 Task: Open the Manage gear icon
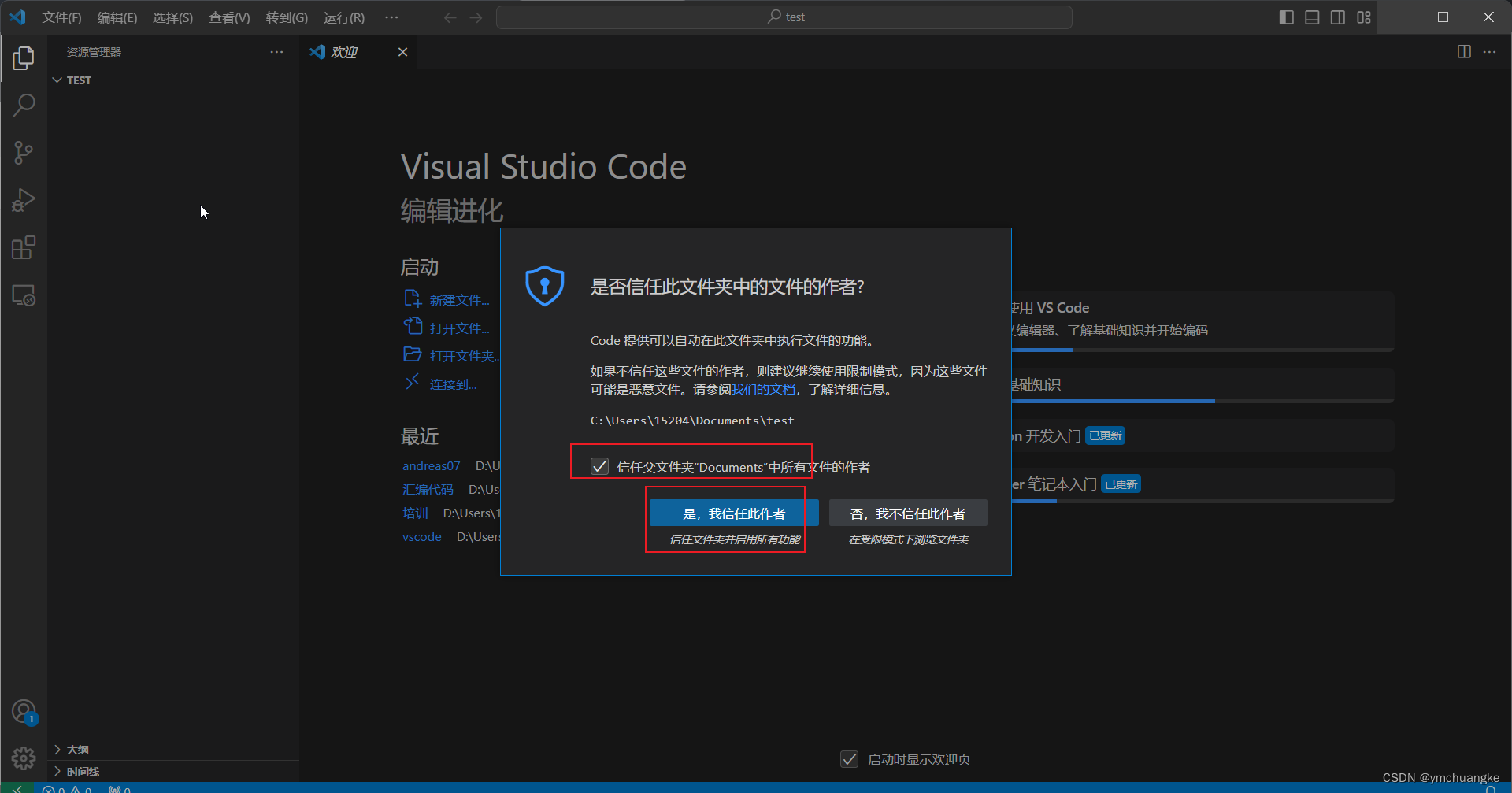(24, 758)
